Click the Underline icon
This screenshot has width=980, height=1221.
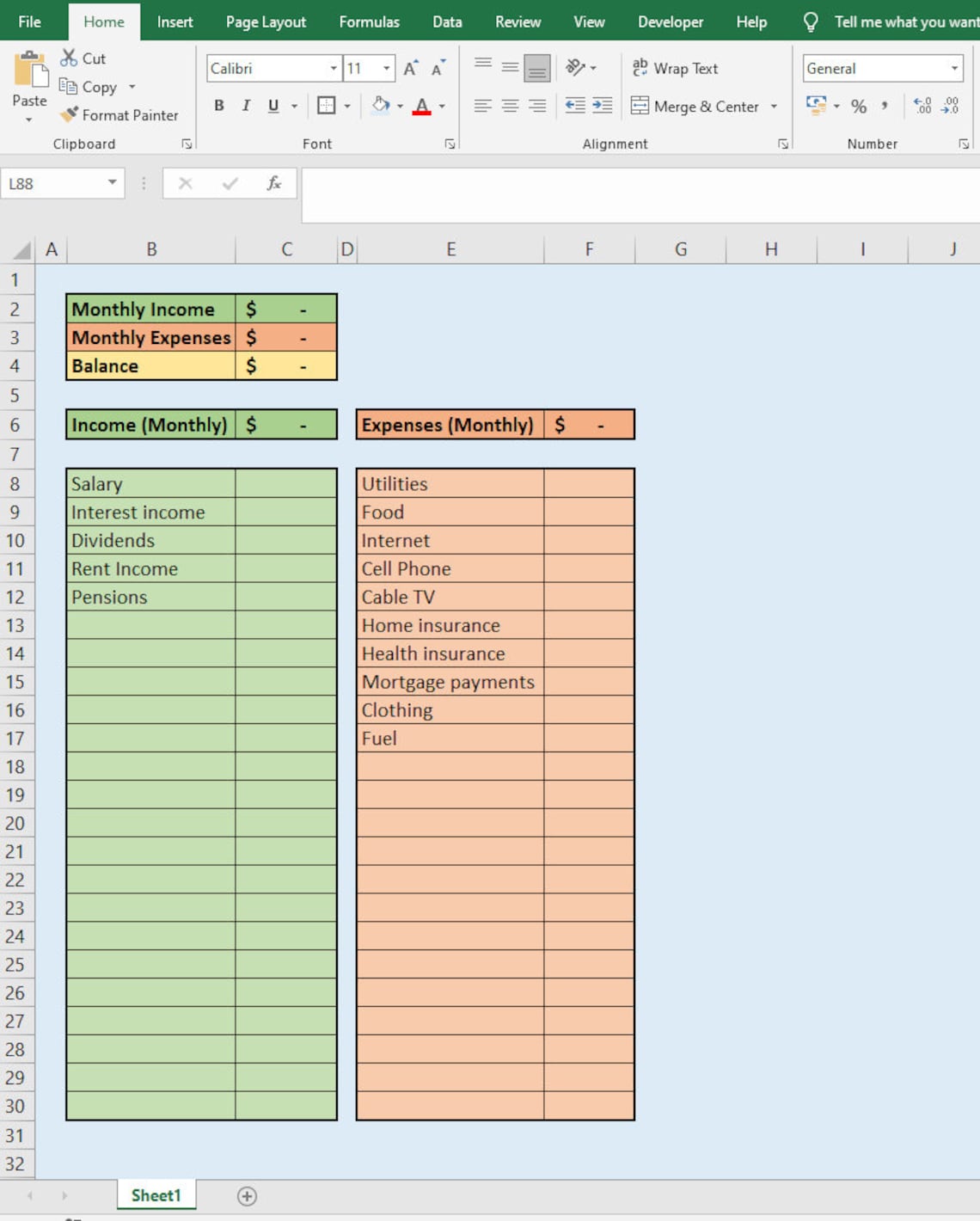point(272,106)
